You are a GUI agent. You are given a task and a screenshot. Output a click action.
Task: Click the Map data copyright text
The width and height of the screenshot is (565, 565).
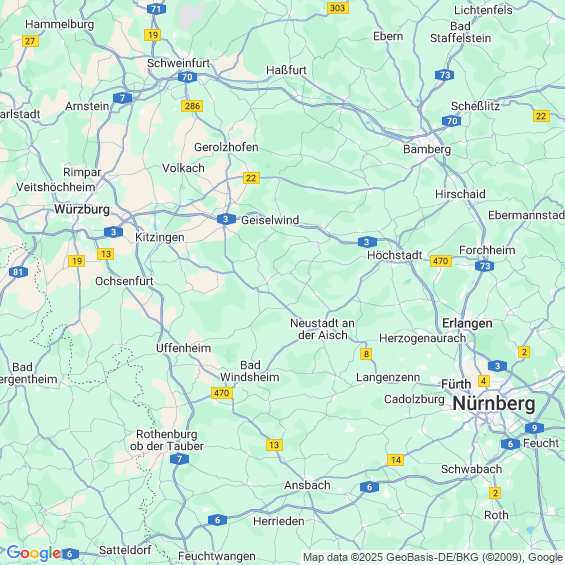[434, 557]
